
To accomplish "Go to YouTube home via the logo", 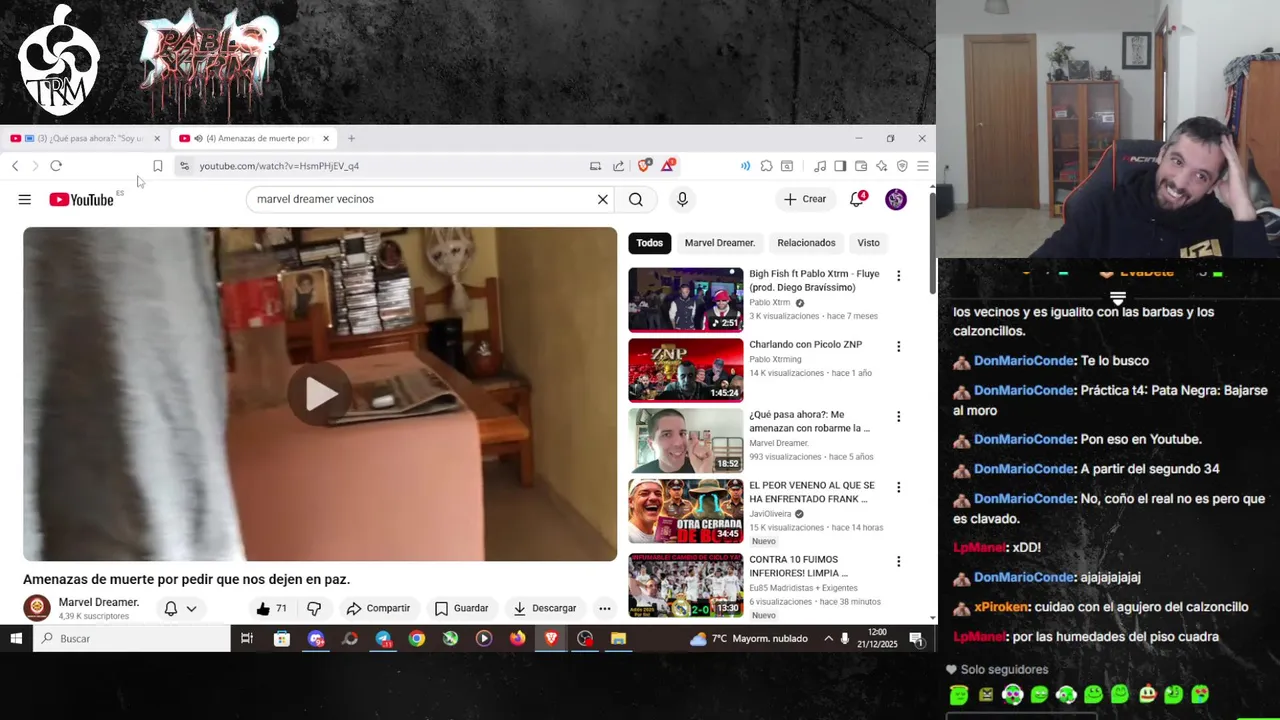I will (81, 199).
